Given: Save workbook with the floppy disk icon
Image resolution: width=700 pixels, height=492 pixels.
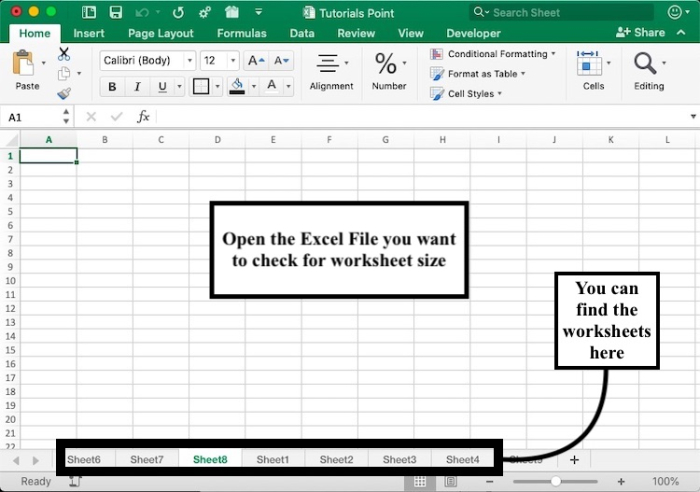Looking at the screenshot, I should coord(116,12).
